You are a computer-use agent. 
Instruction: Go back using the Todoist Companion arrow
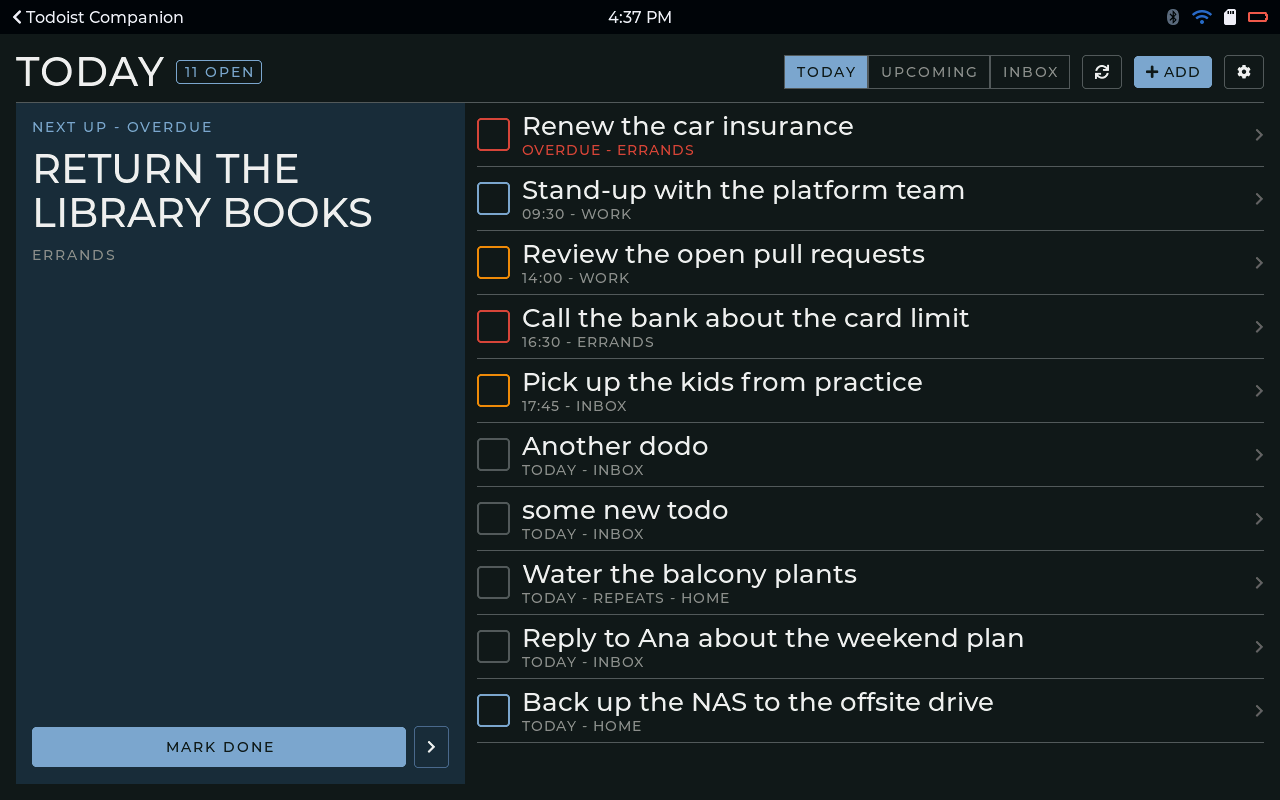click(x=98, y=17)
